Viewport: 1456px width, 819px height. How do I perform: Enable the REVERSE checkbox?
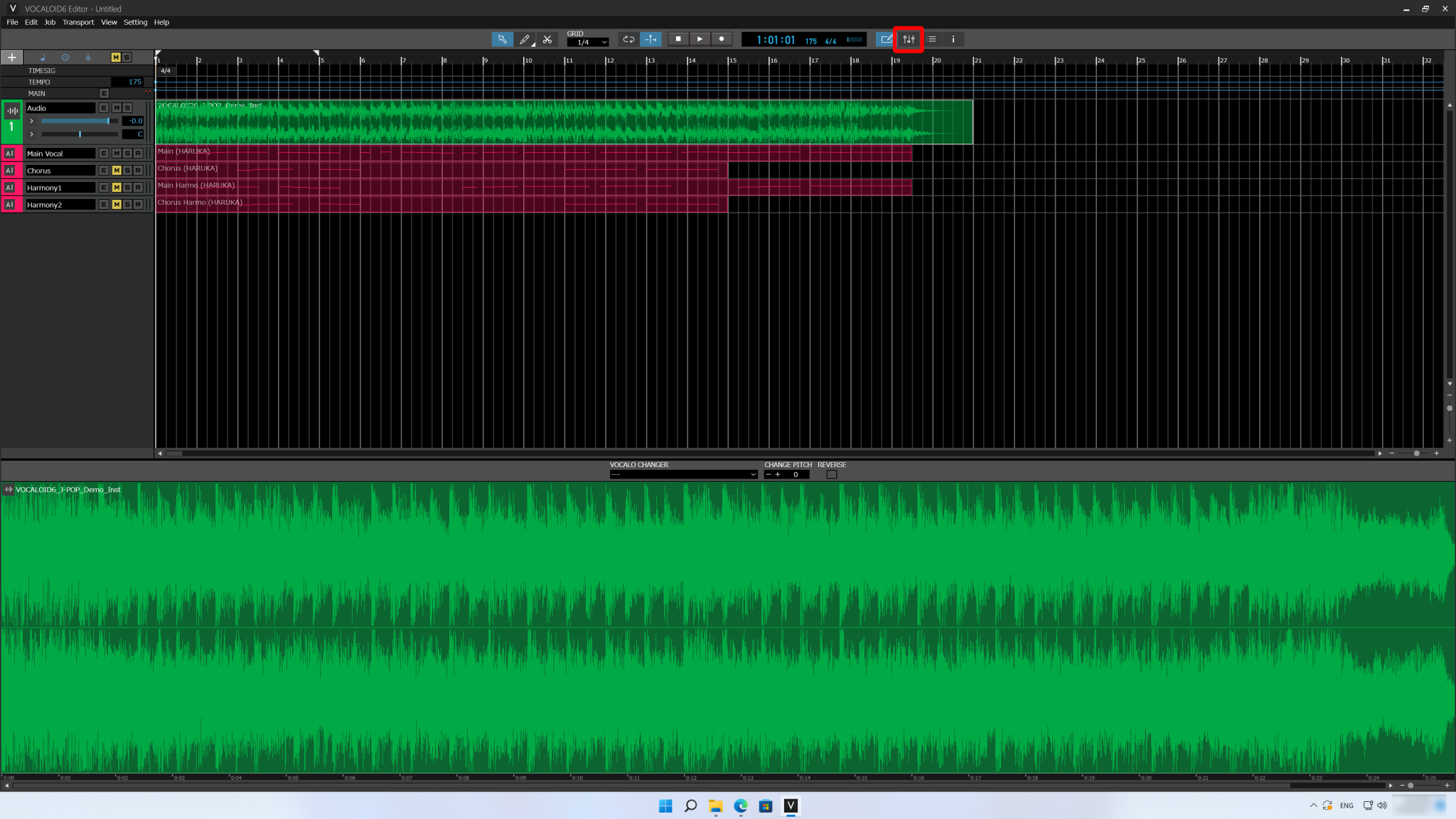[831, 474]
